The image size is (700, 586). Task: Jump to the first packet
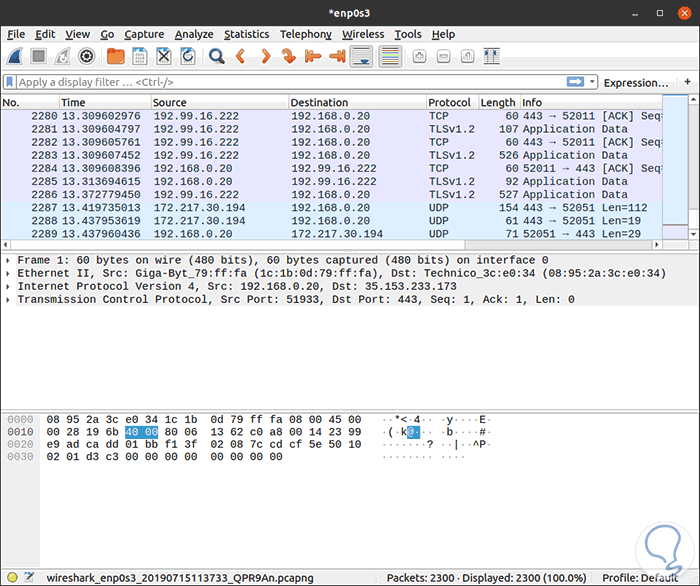tap(313, 56)
